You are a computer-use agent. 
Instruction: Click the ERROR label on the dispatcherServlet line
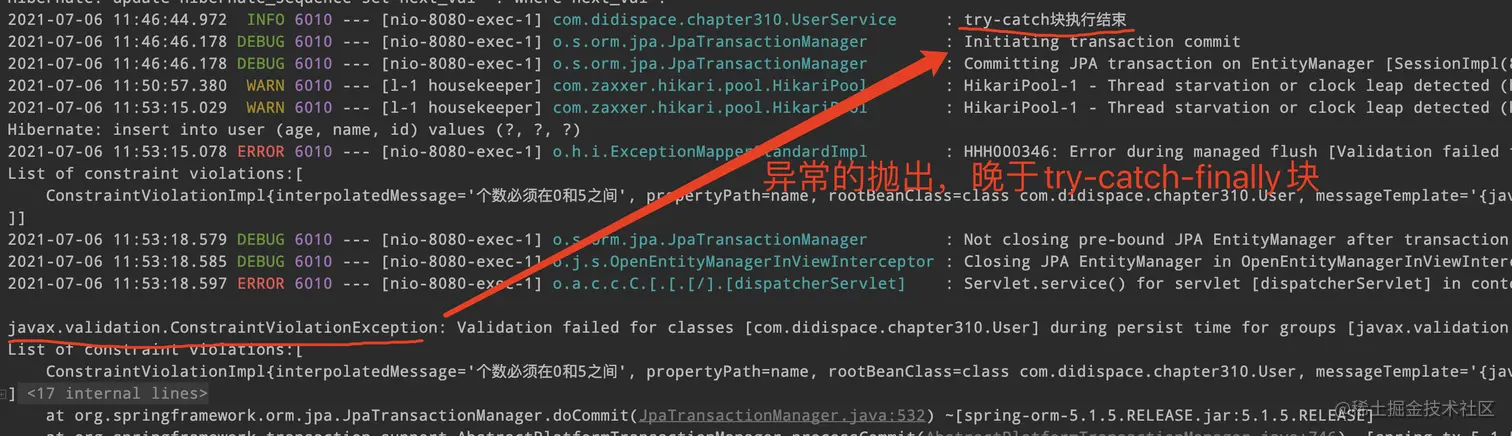click(x=261, y=284)
